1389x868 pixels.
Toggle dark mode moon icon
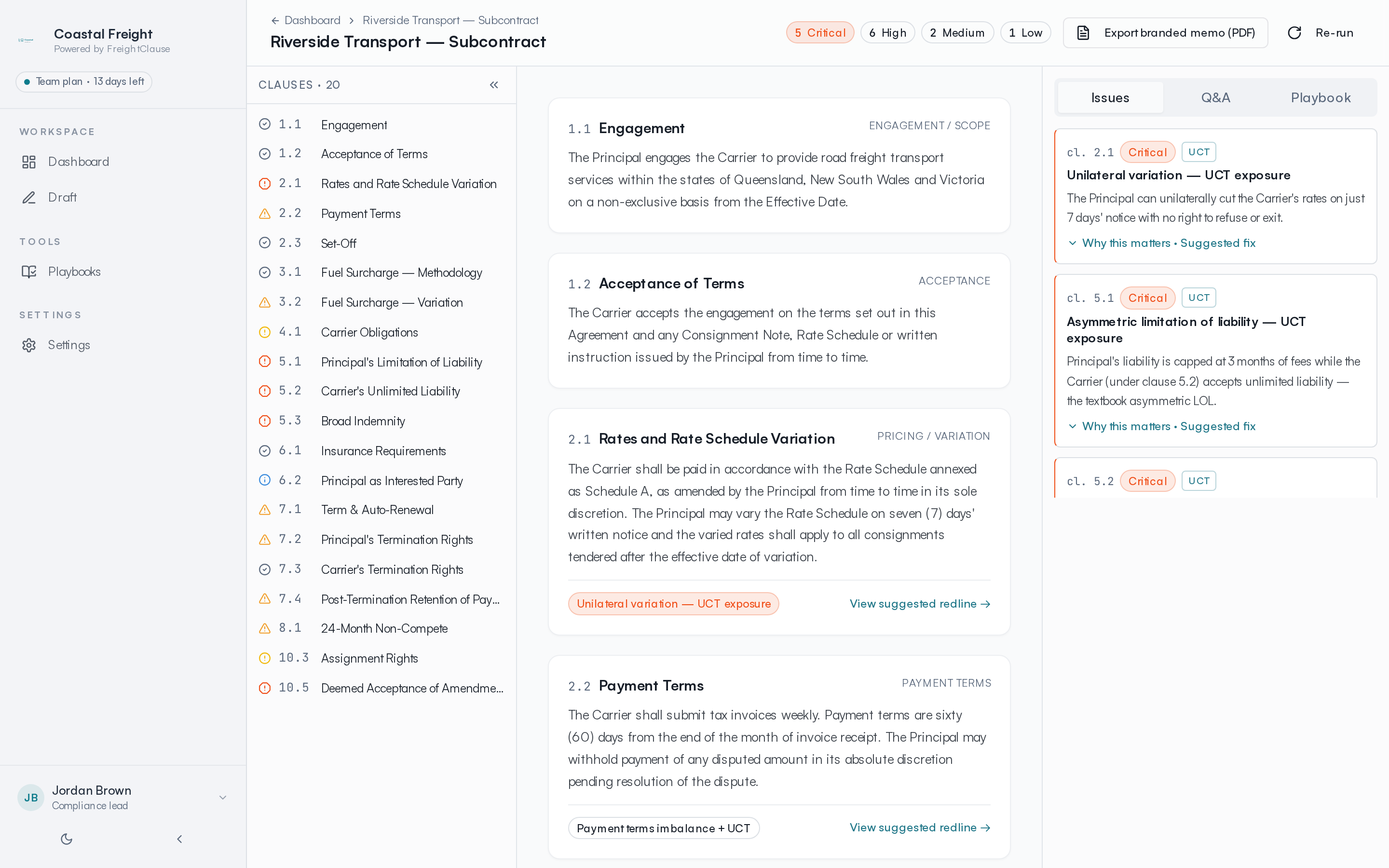(67, 839)
